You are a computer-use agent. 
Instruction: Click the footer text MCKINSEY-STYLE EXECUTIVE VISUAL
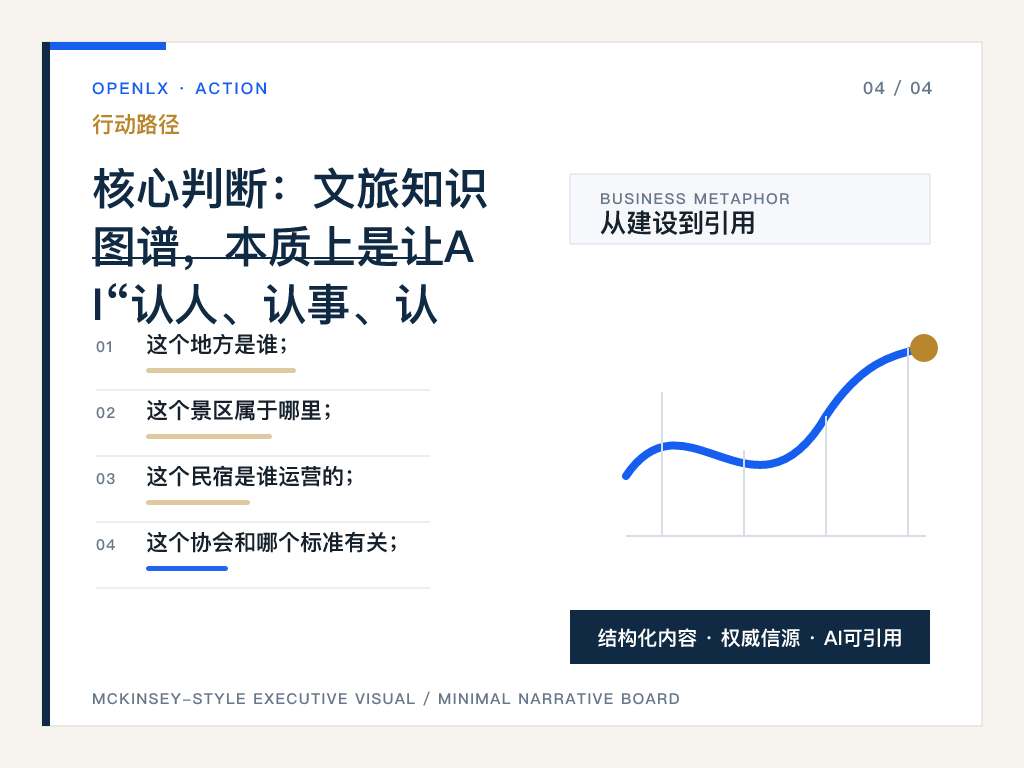(253, 699)
